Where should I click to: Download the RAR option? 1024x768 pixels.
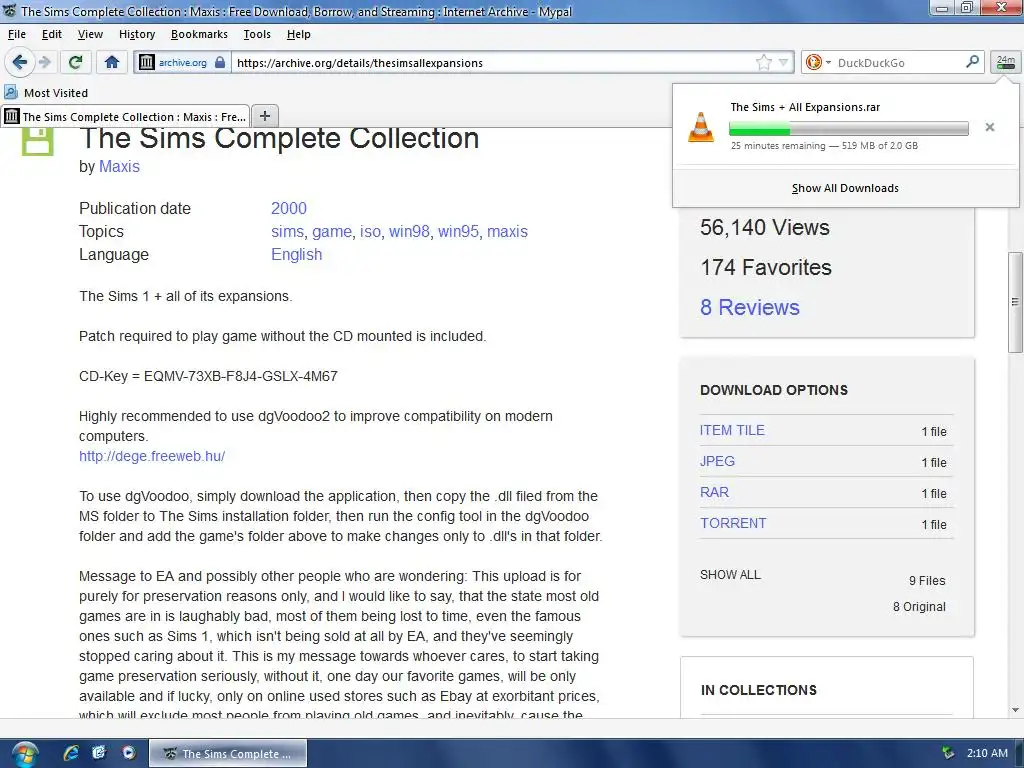(714, 492)
